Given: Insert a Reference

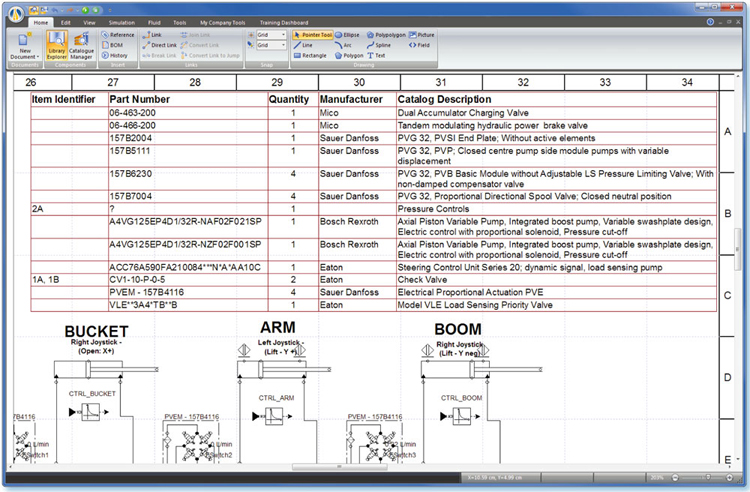Looking at the screenshot, I should tap(118, 35).
